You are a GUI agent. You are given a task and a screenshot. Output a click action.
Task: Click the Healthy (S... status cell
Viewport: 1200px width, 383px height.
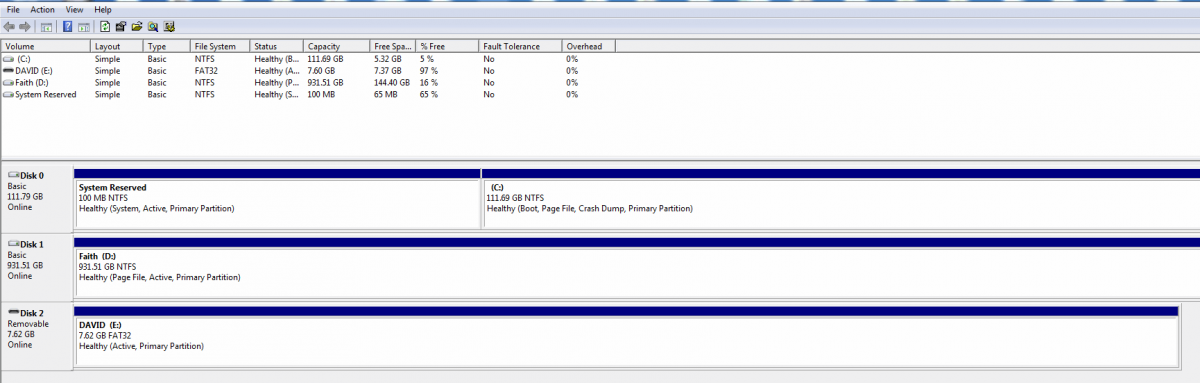click(277, 95)
